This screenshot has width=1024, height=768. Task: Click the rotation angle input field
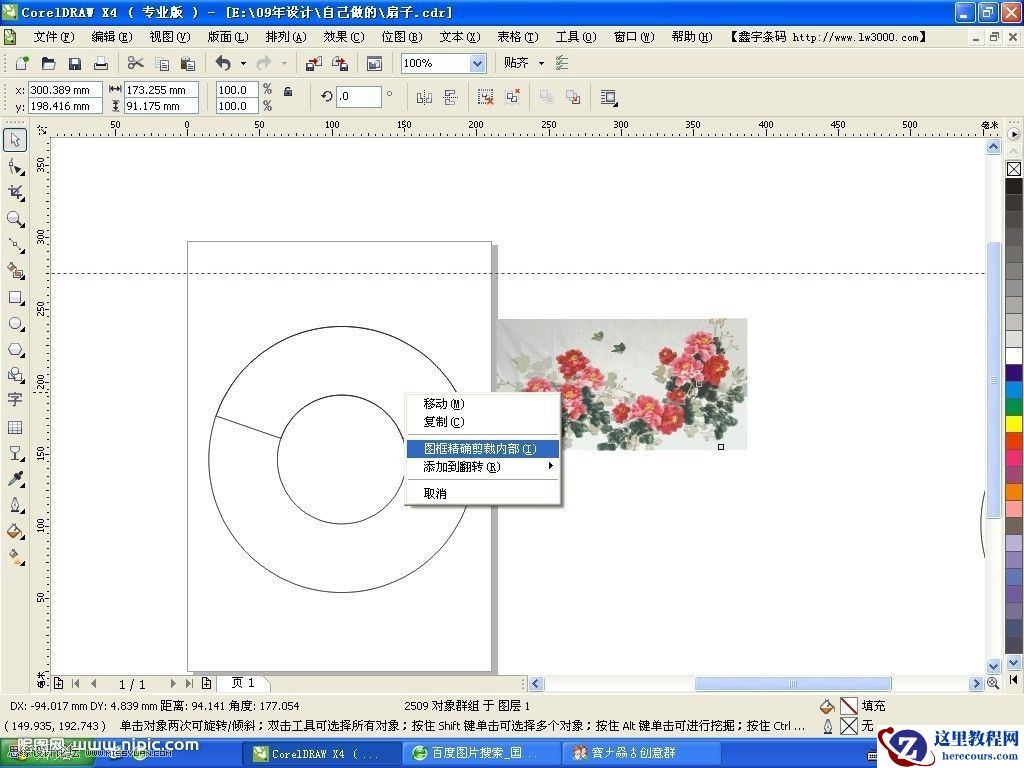(x=359, y=97)
